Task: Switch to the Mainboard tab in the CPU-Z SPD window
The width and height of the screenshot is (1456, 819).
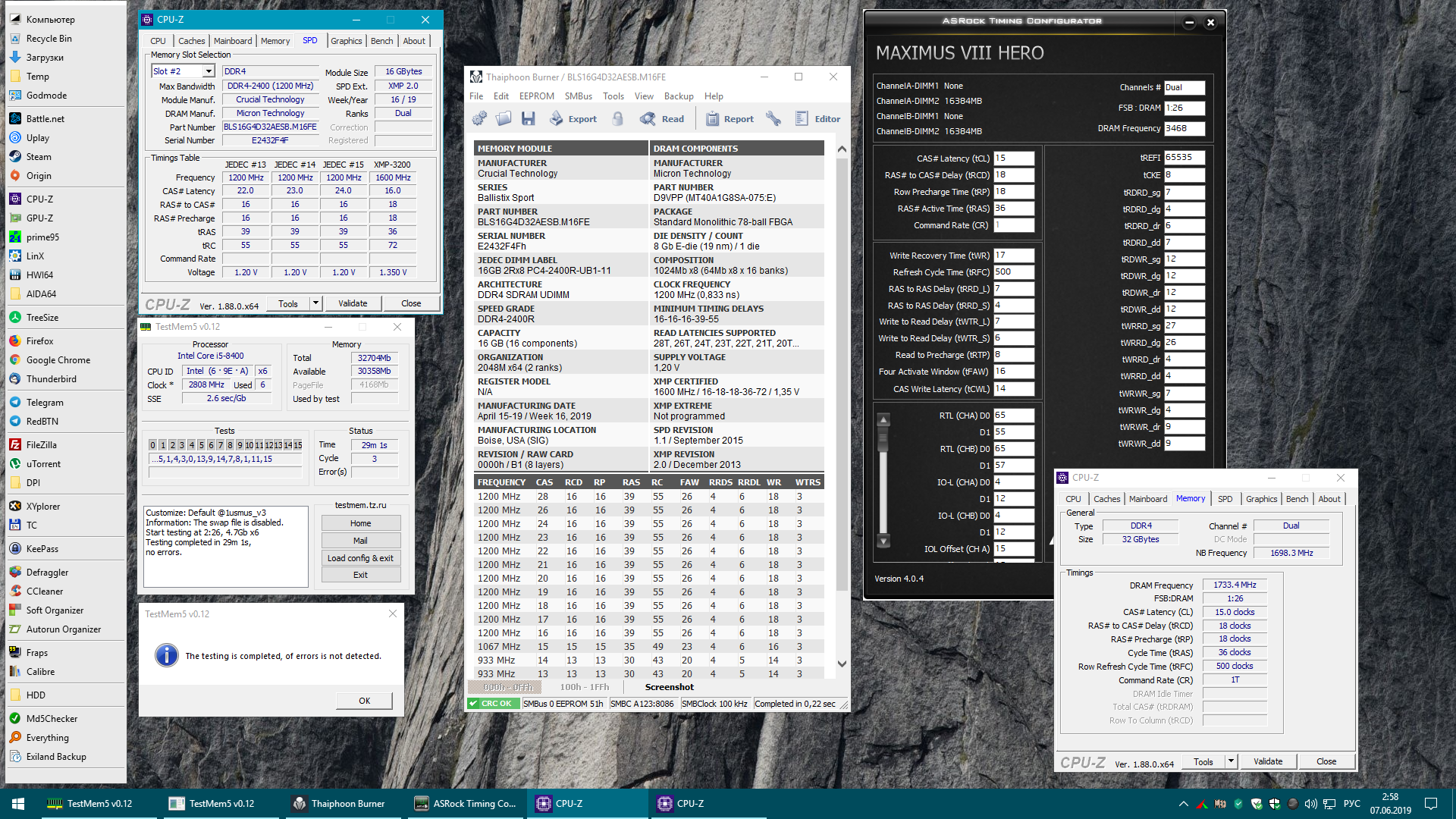Action: (x=232, y=41)
